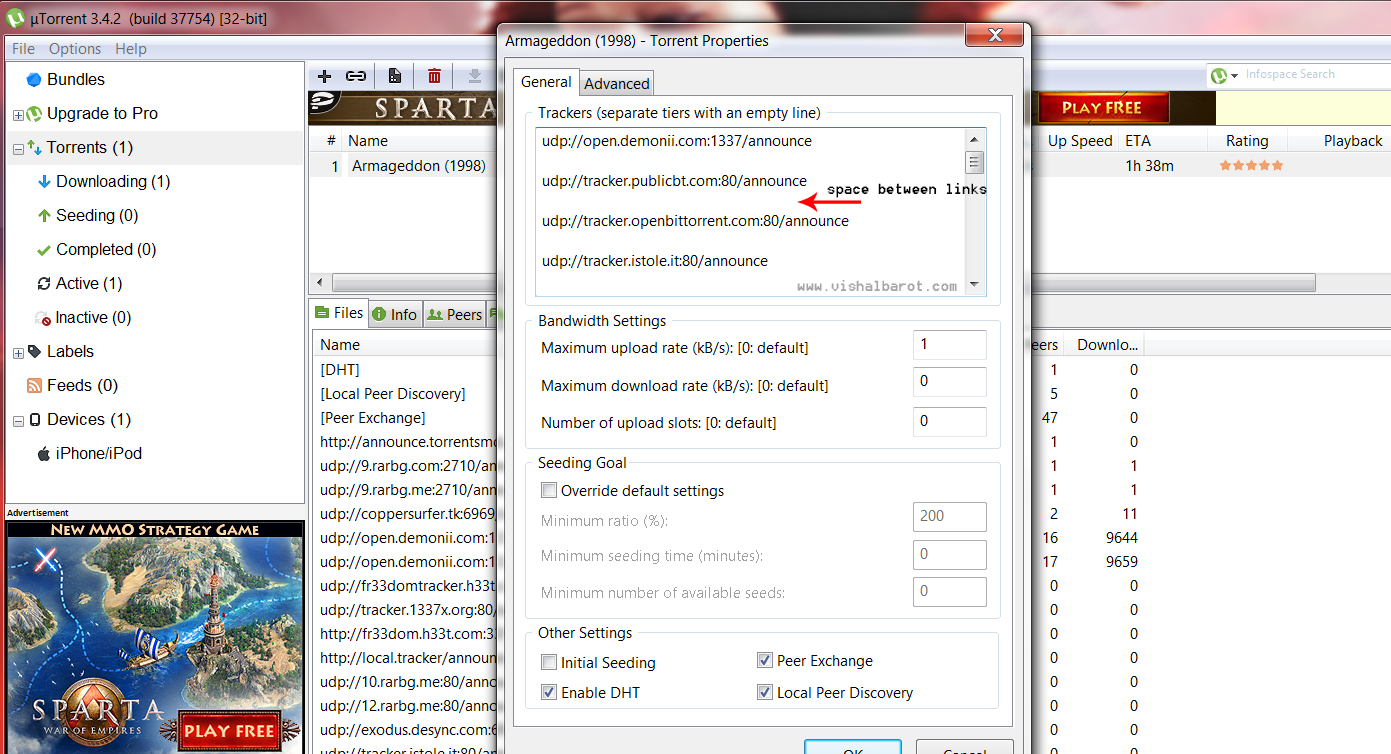Enable Override default settings for Seeding Goal
The image size is (1391, 754).
pos(548,490)
